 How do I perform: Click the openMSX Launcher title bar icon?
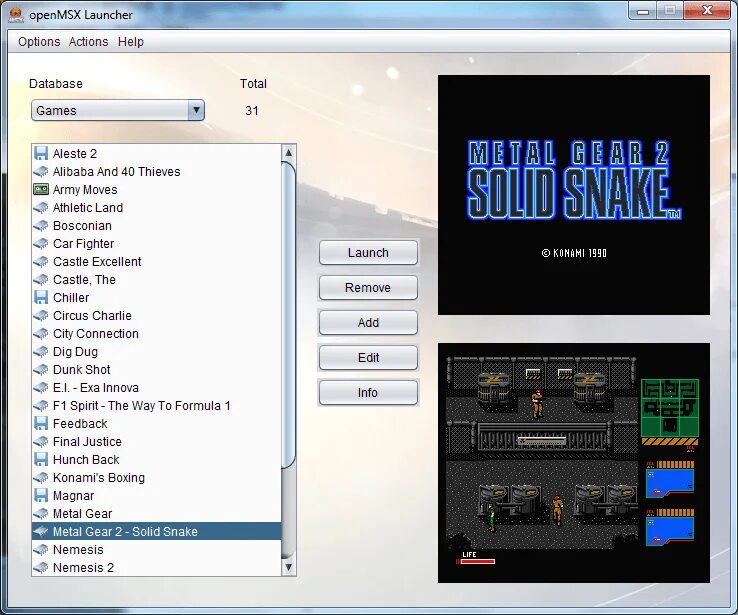16,15
